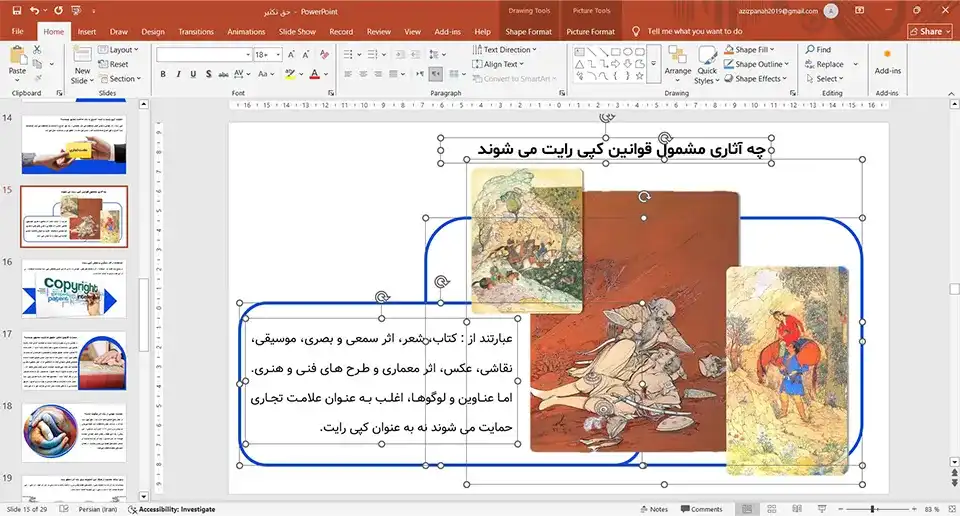Click the yellow text highlight color button
Screen dimensions: 960x516
(290, 74)
